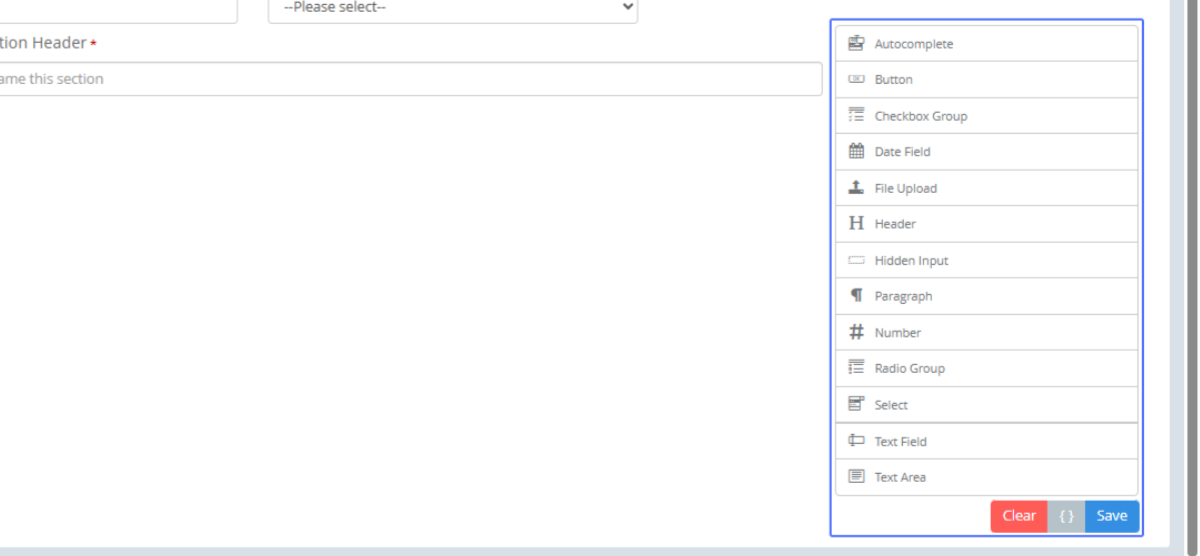
Task: Select the Checkbox Group list icon
Action: [856, 115]
